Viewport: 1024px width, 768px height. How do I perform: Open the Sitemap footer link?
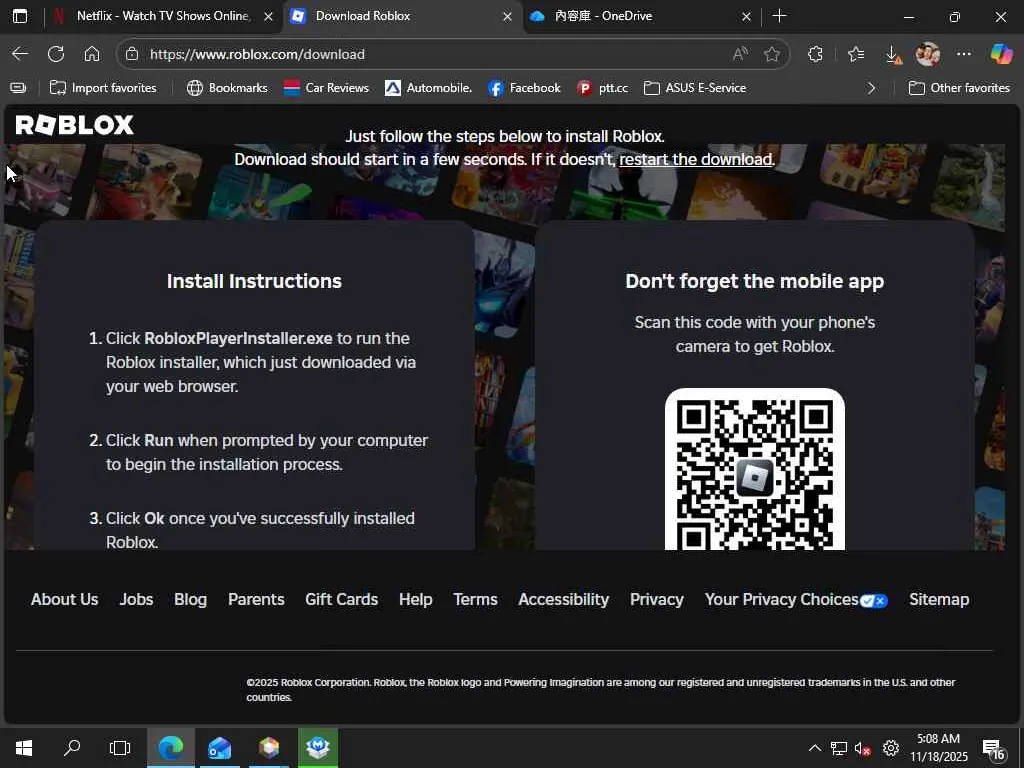click(x=939, y=600)
